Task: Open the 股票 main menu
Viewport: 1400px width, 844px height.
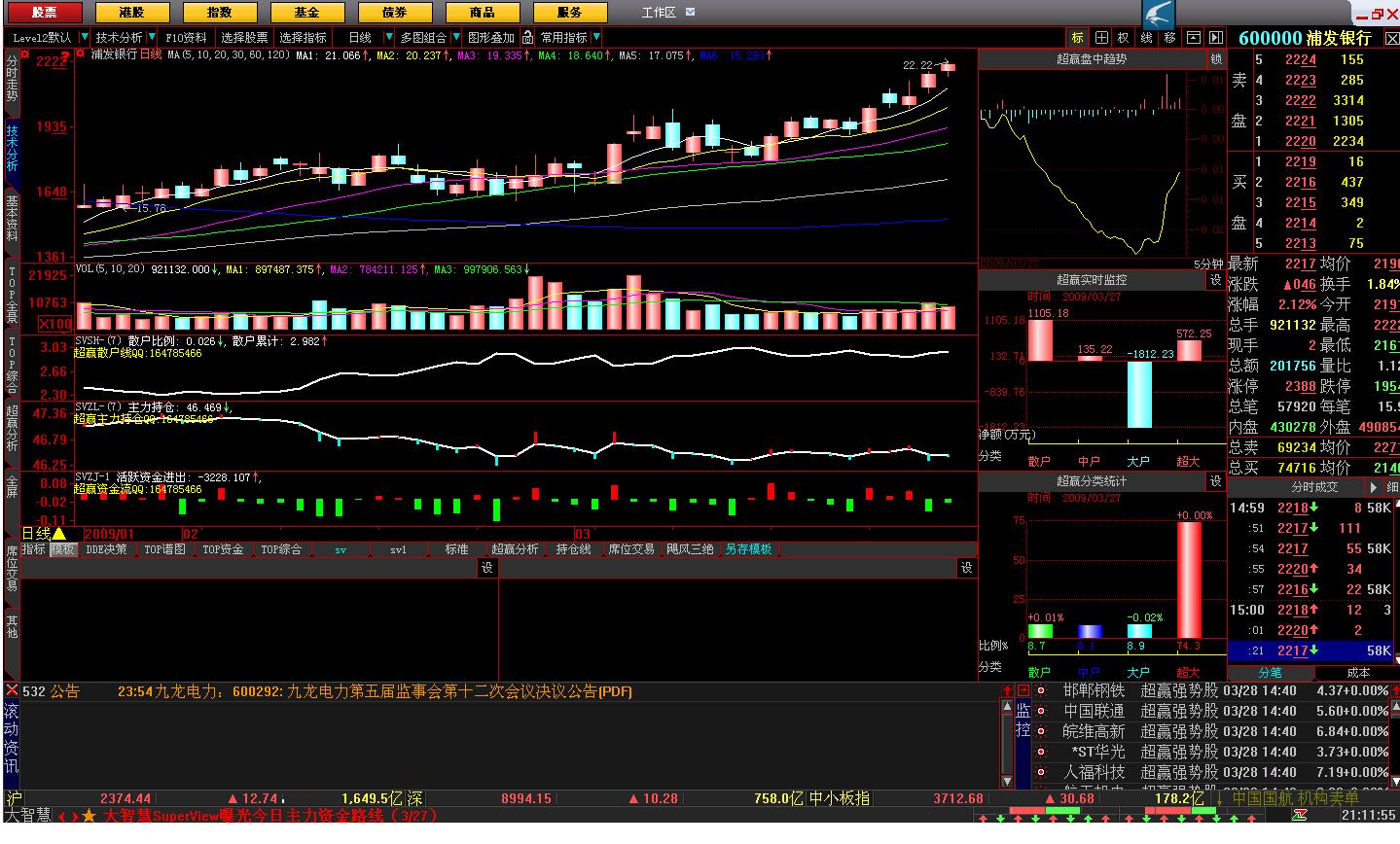Action: coord(43,13)
